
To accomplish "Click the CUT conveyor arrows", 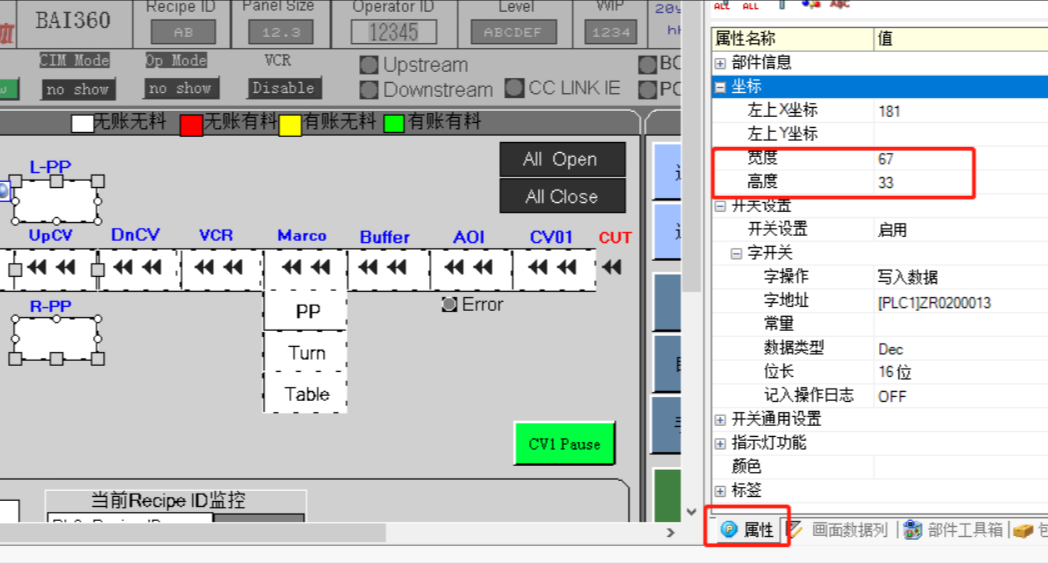I will (x=612, y=267).
